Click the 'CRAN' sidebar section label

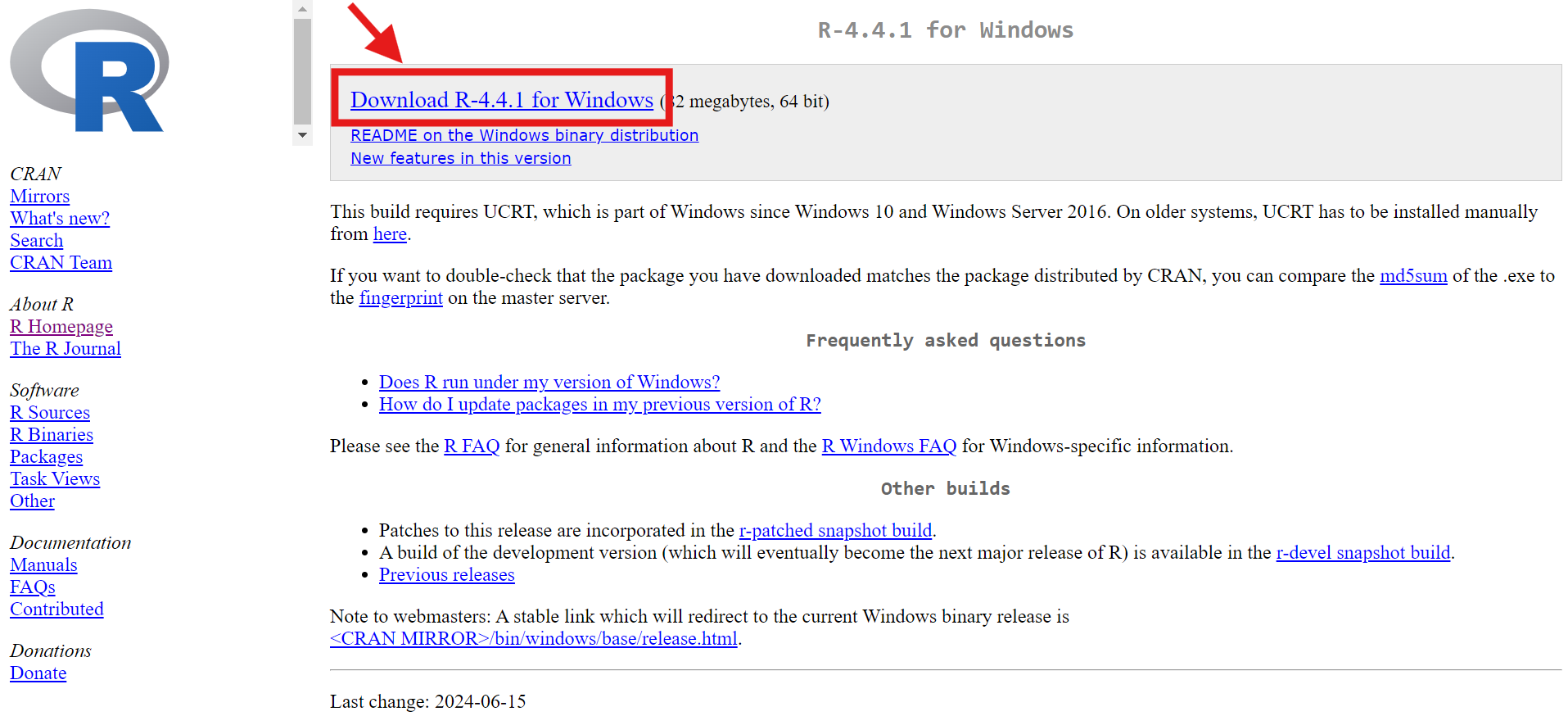pos(35,174)
